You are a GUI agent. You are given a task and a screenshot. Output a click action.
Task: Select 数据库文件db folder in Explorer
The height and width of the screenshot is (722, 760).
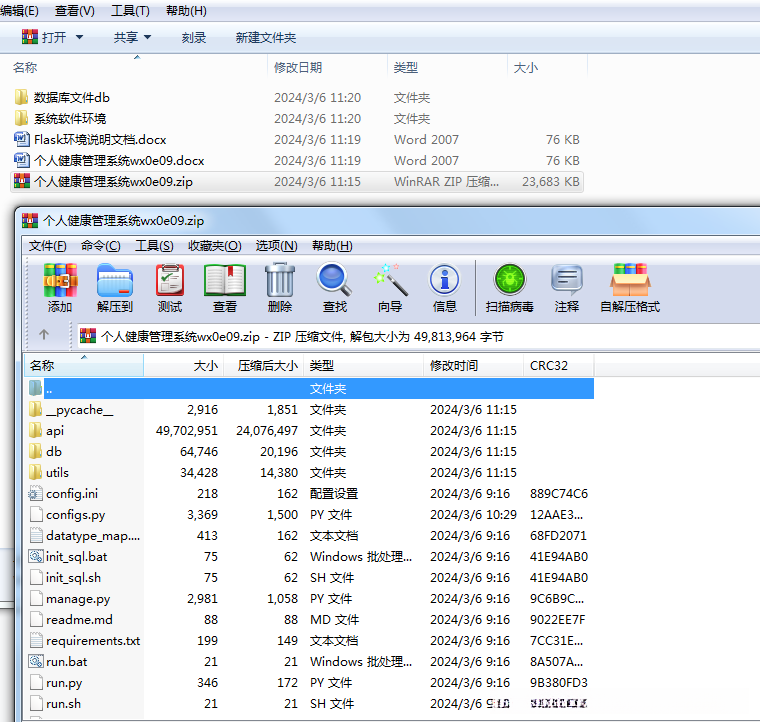72,98
